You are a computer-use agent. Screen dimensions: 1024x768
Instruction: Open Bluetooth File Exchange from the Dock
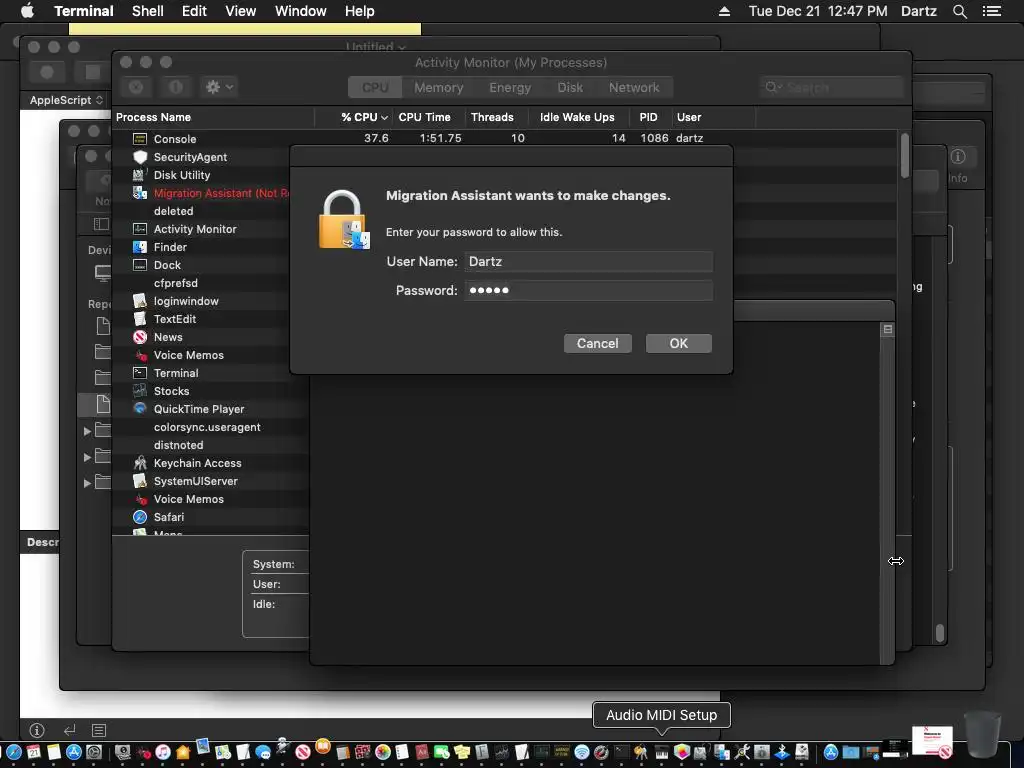click(782, 752)
